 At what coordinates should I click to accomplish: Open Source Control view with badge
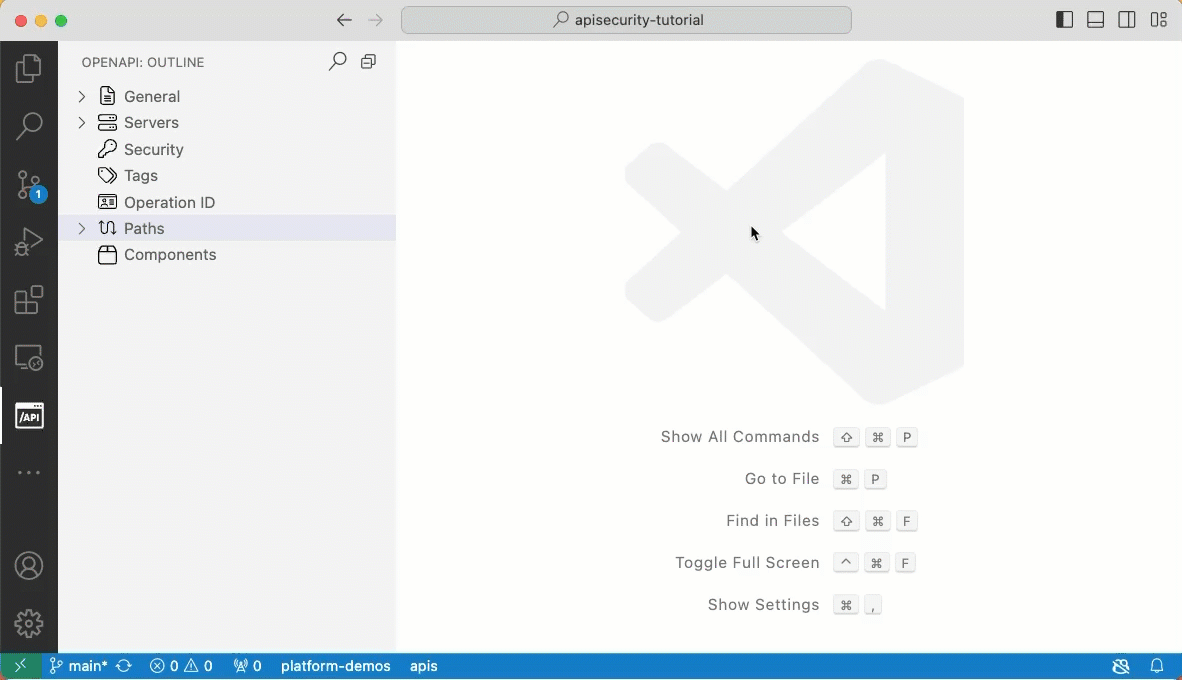pyautogui.click(x=30, y=185)
